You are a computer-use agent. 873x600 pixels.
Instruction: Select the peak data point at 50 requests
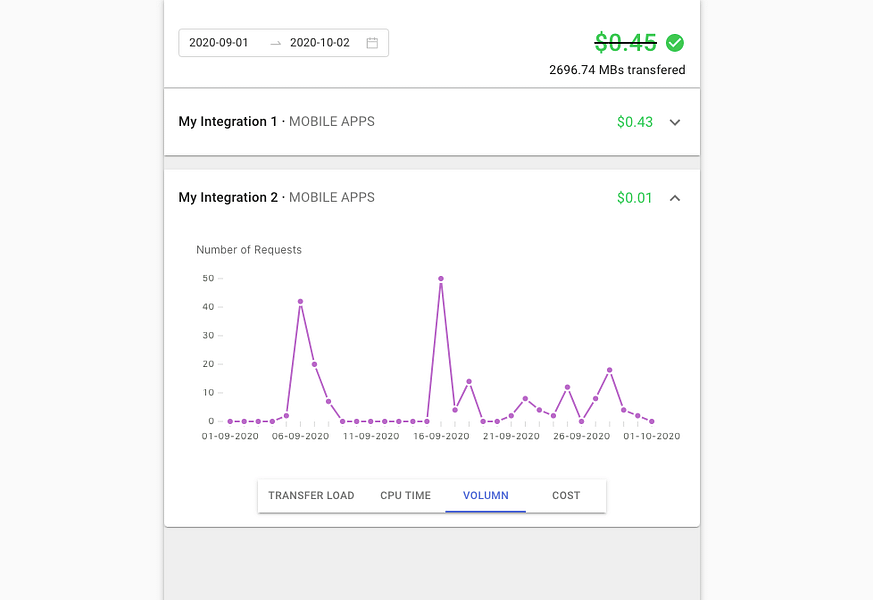point(441,278)
